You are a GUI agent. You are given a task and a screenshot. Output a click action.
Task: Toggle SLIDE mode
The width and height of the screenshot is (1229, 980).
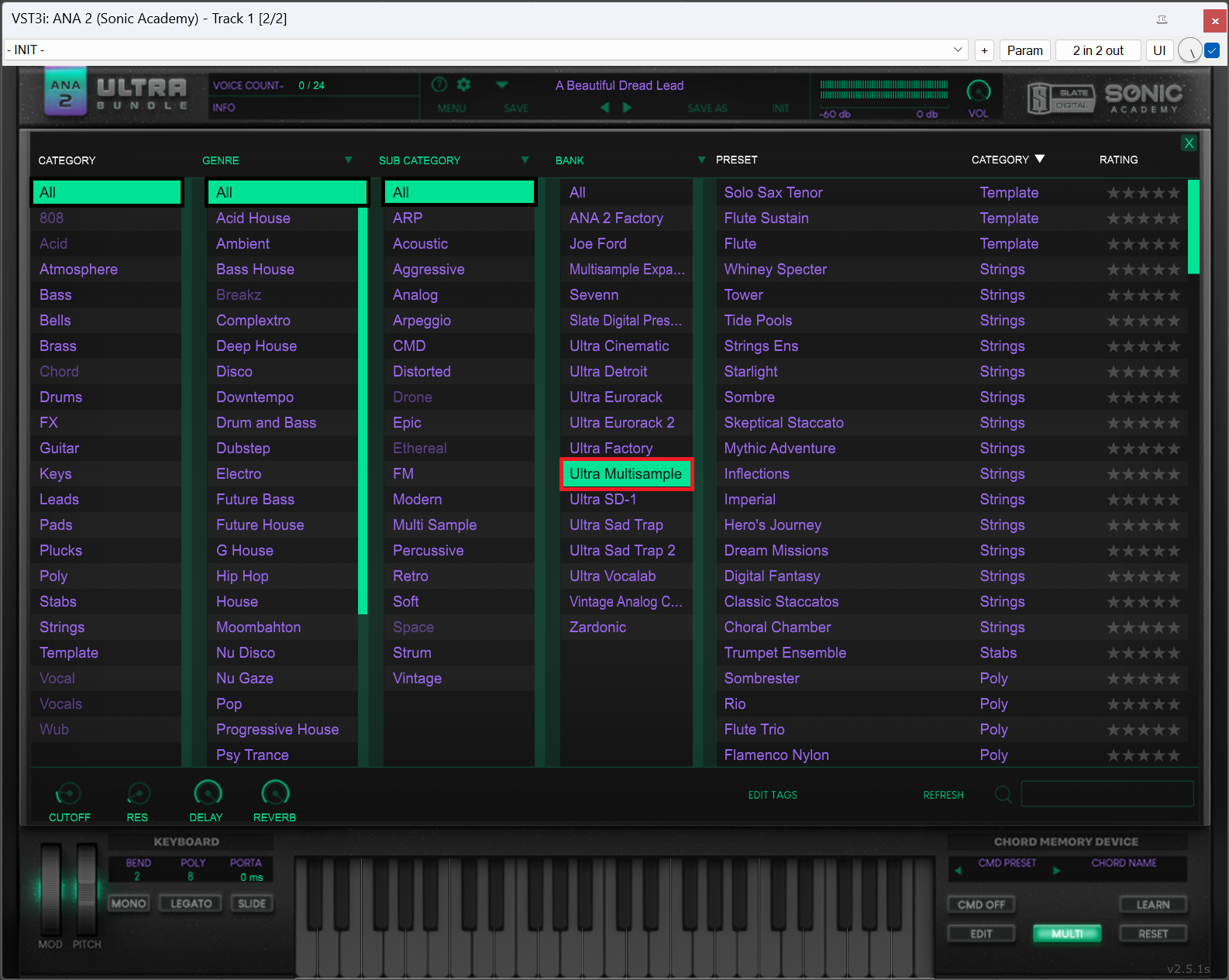click(x=252, y=903)
